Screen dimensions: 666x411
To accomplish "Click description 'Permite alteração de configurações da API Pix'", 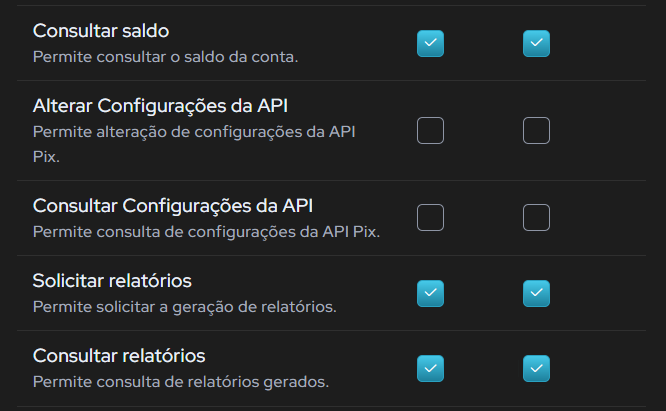I will click(194, 144).
